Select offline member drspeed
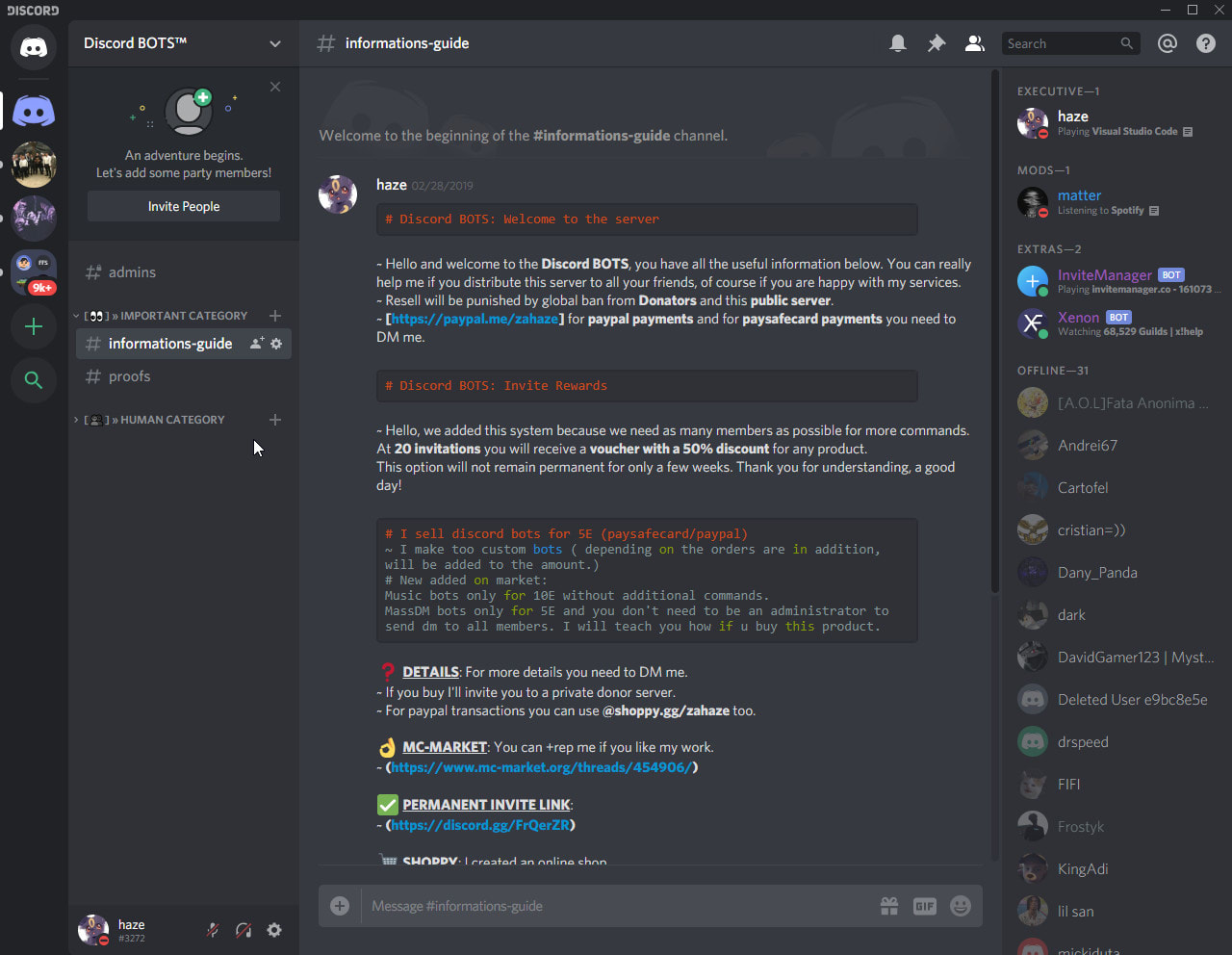The height and width of the screenshot is (955, 1232). pyautogui.click(x=1116, y=741)
